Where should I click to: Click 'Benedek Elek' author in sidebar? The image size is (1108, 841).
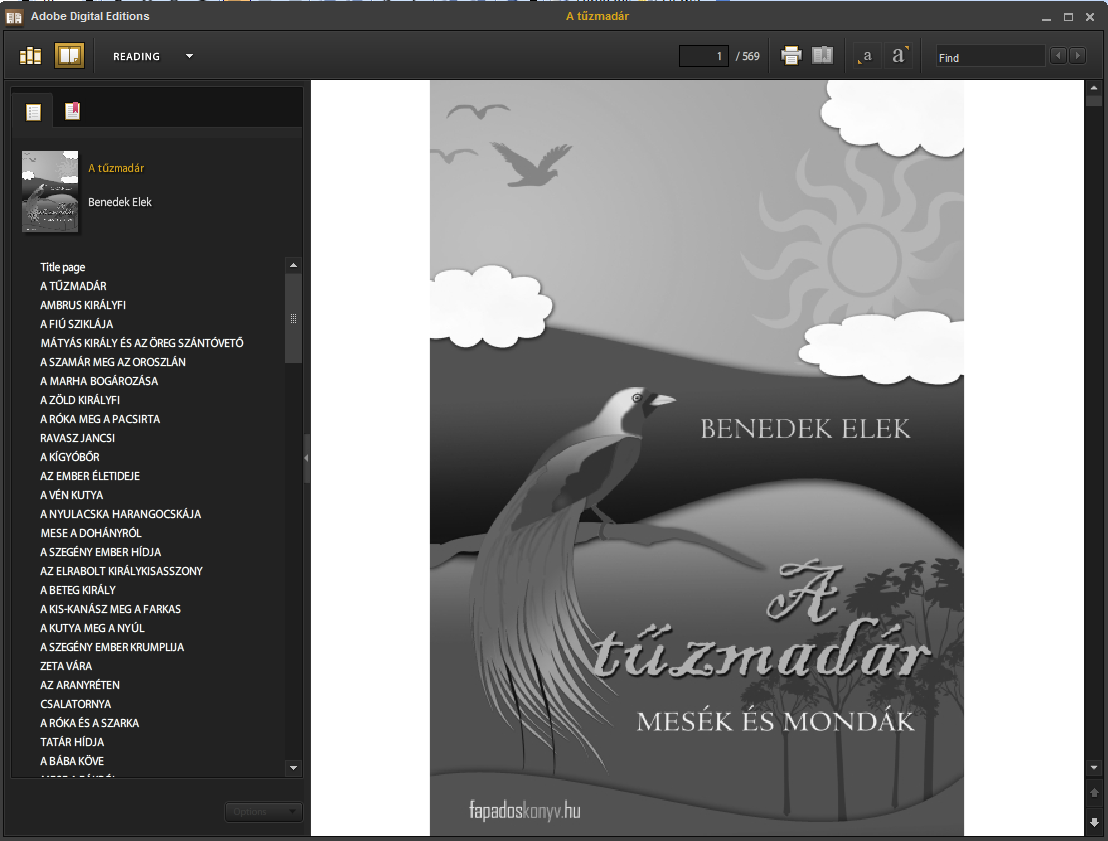point(119,202)
